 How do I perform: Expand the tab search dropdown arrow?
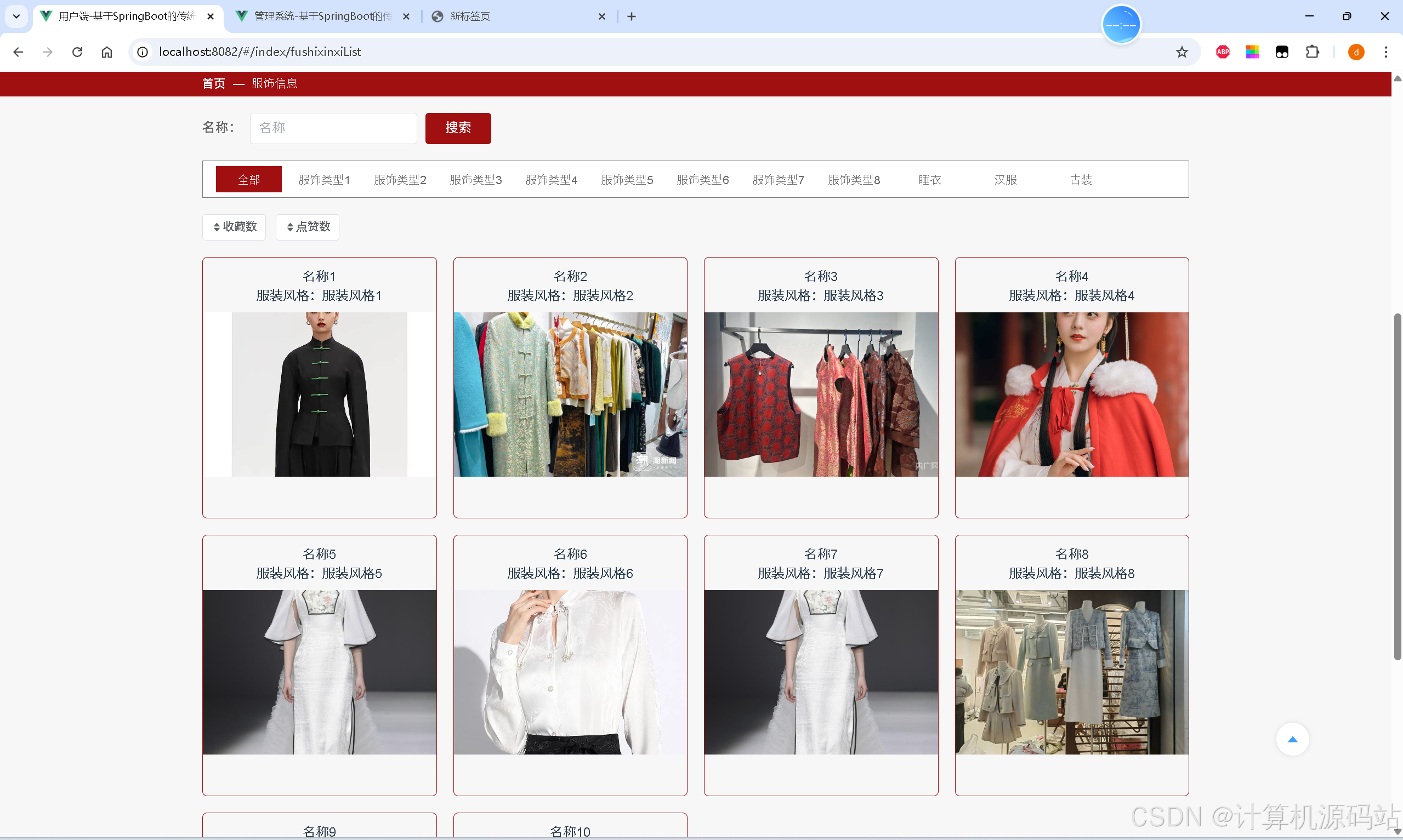pos(16,16)
